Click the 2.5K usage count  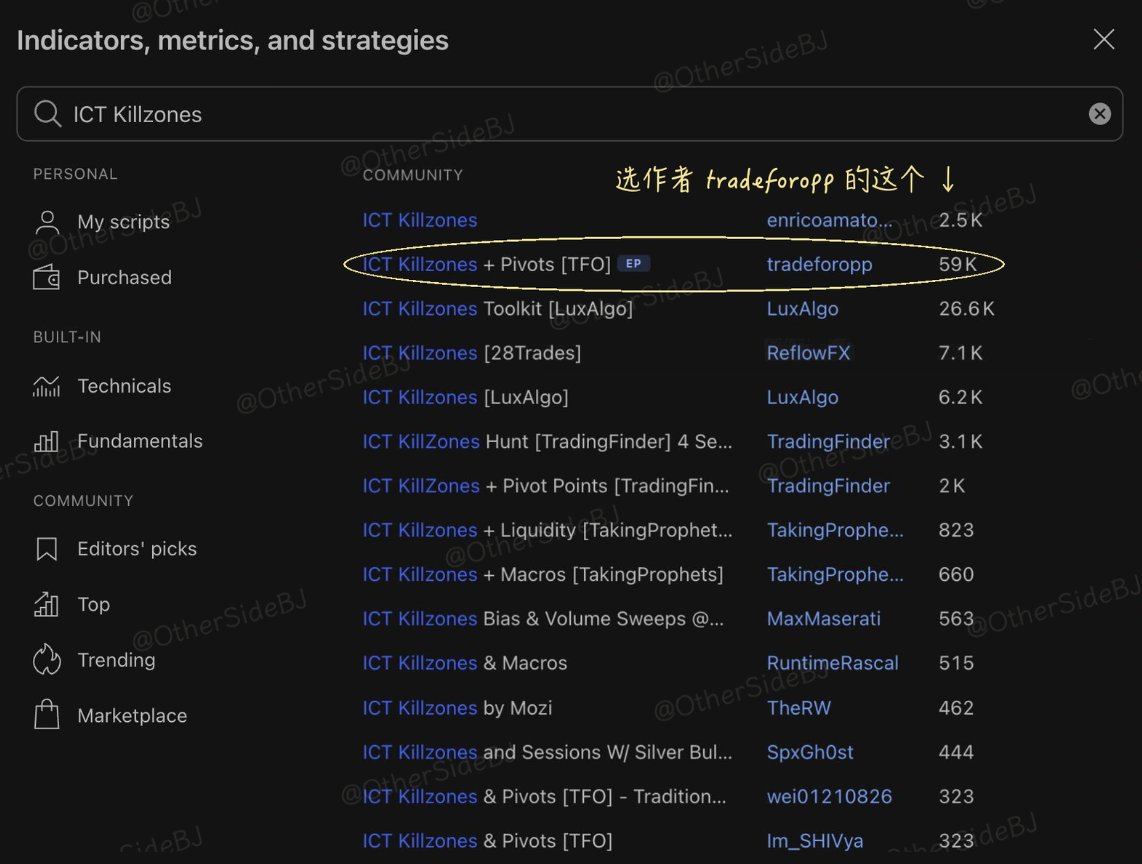(961, 220)
